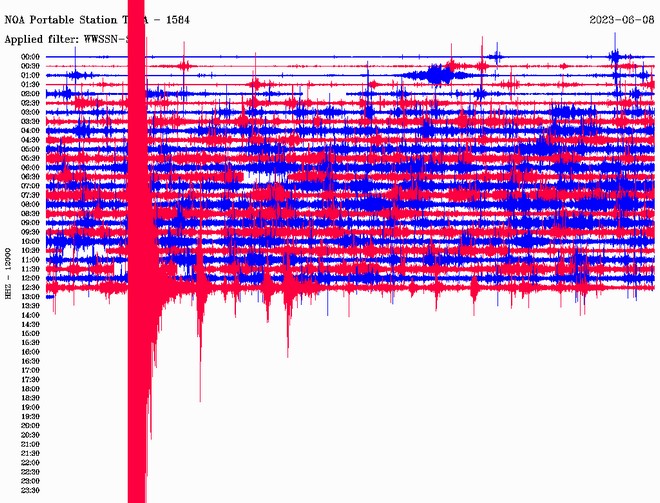Select the 00:00 time row label

pos(30,57)
